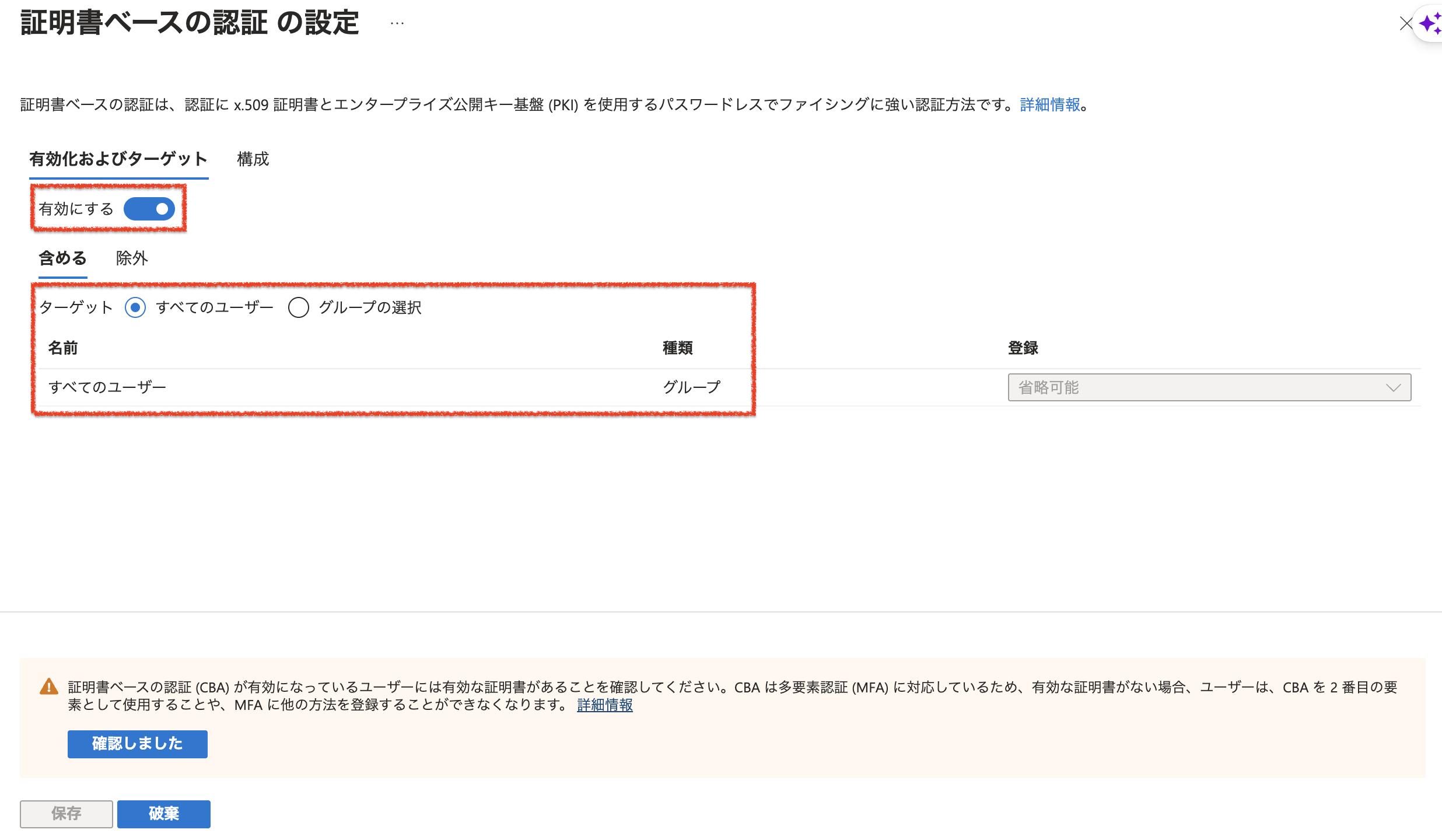Click the dropdown chevron in 登録 column
This screenshot has height=840, width=1442.
[x=1393, y=388]
